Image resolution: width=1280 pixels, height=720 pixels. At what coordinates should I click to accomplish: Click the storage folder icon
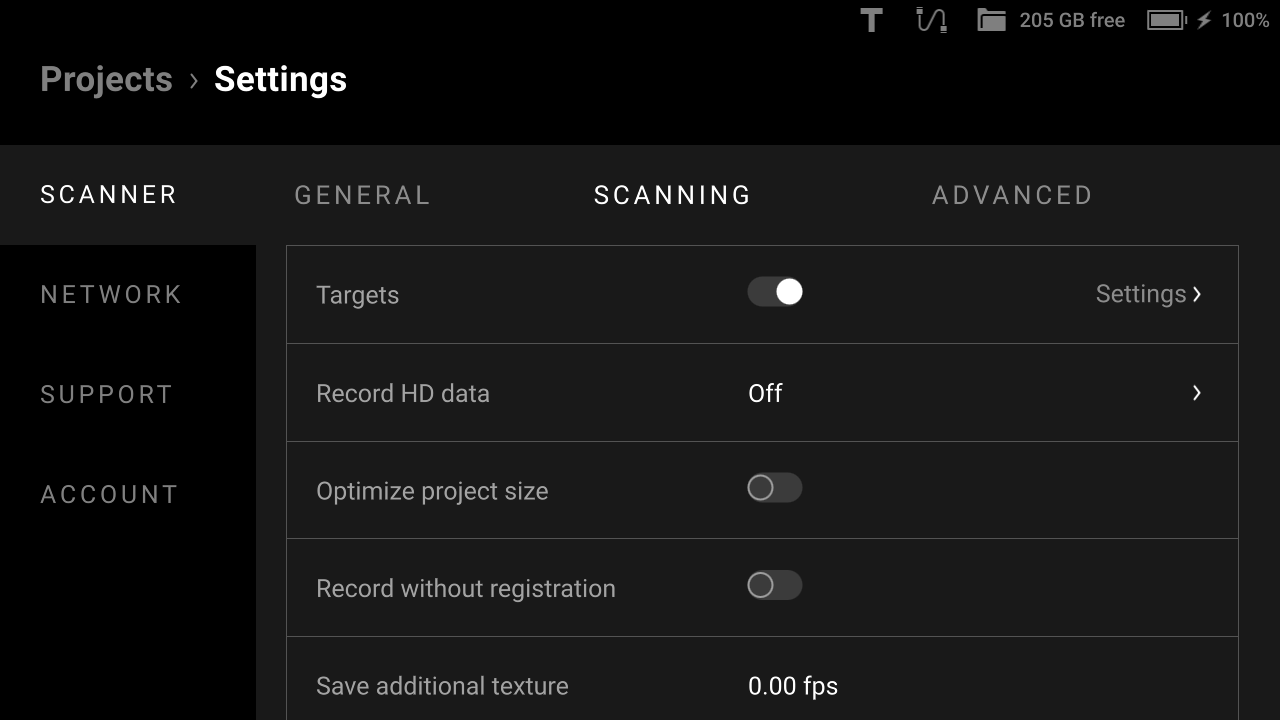tap(991, 20)
